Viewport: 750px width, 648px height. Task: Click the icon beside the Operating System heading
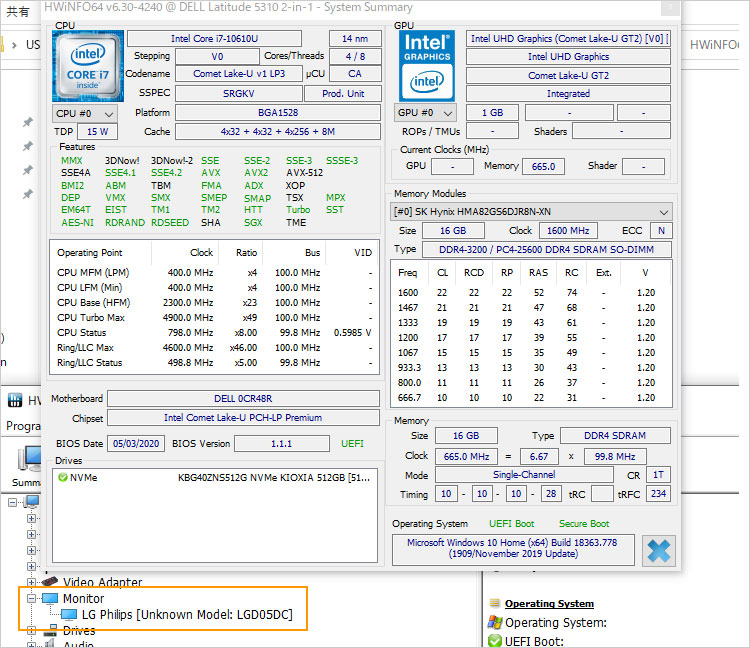[495, 603]
